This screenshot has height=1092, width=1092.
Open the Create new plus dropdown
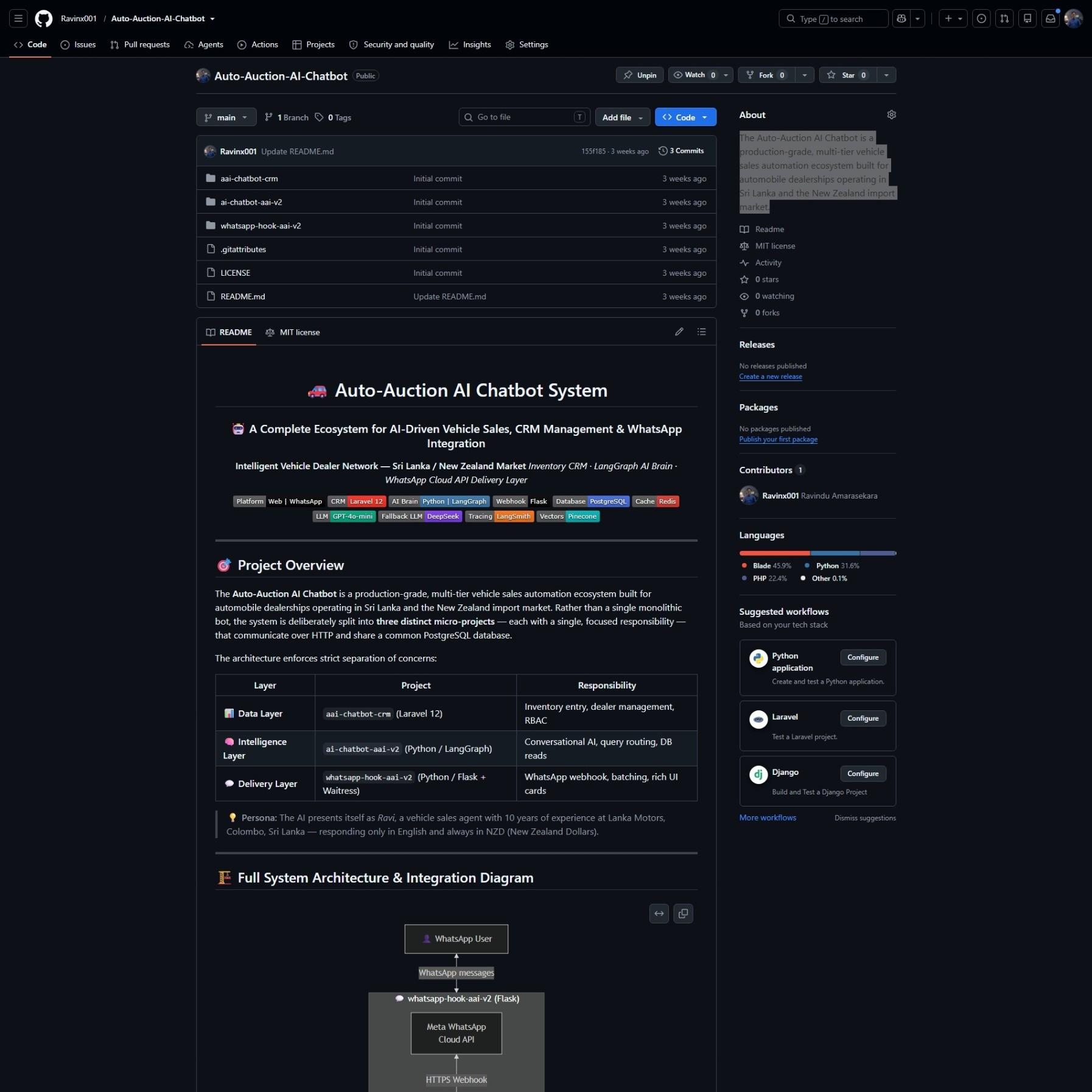pos(953,18)
